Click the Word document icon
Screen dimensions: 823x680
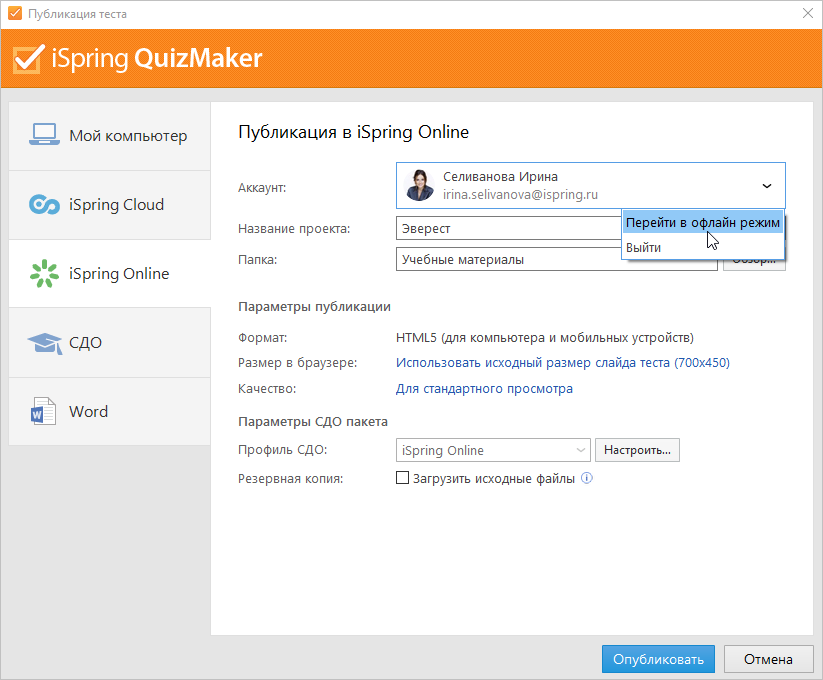tap(44, 411)
